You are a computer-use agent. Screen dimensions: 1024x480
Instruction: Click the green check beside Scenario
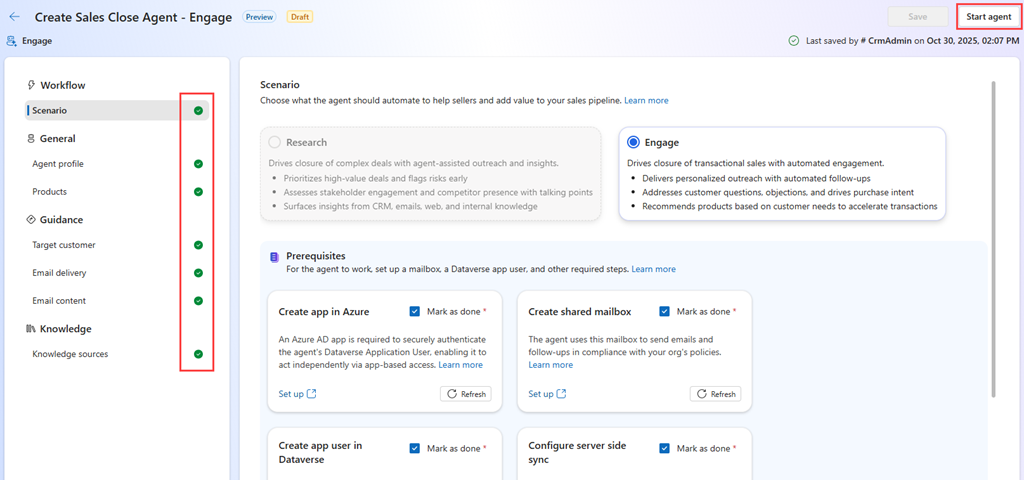pyautogui.click(x=199, y=110)
